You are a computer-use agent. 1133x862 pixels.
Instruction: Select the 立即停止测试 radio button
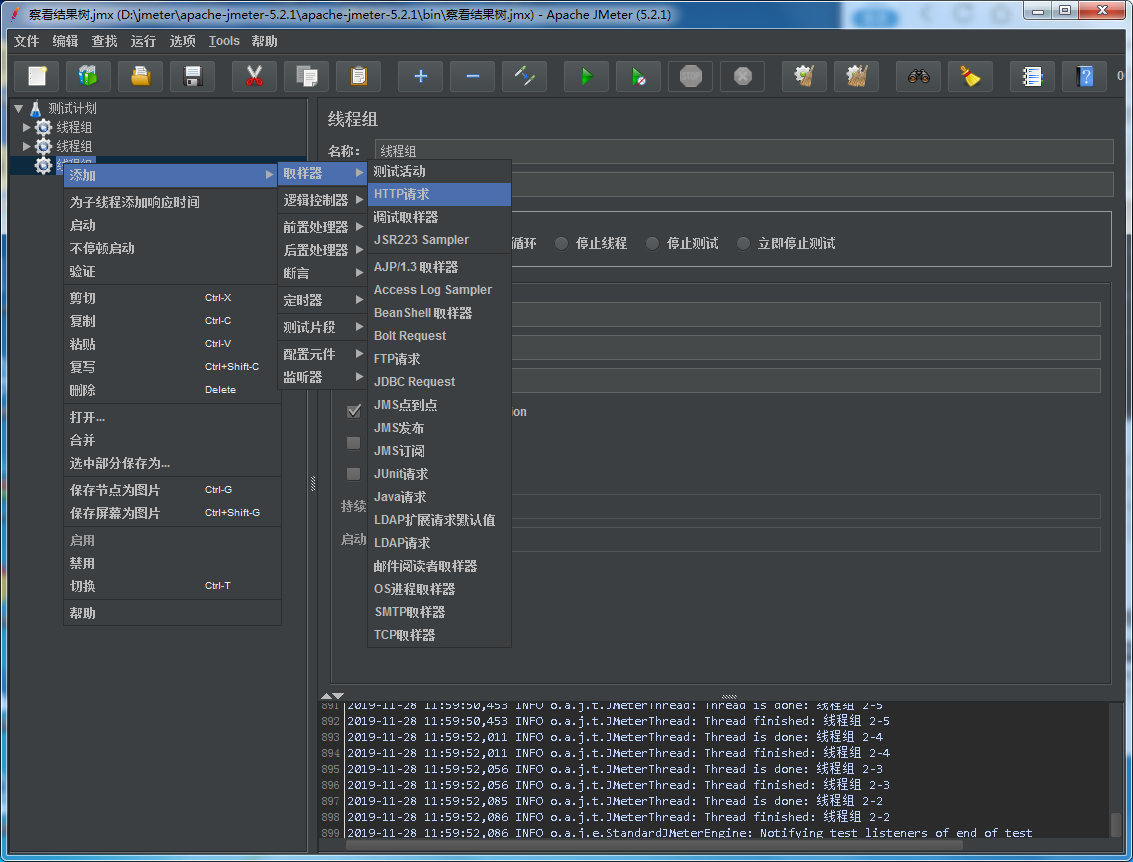(744, 243)
